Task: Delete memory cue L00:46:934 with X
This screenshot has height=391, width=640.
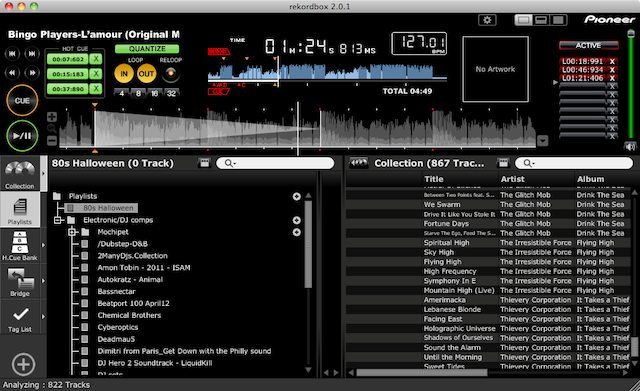Action: (x=612, y=70)
